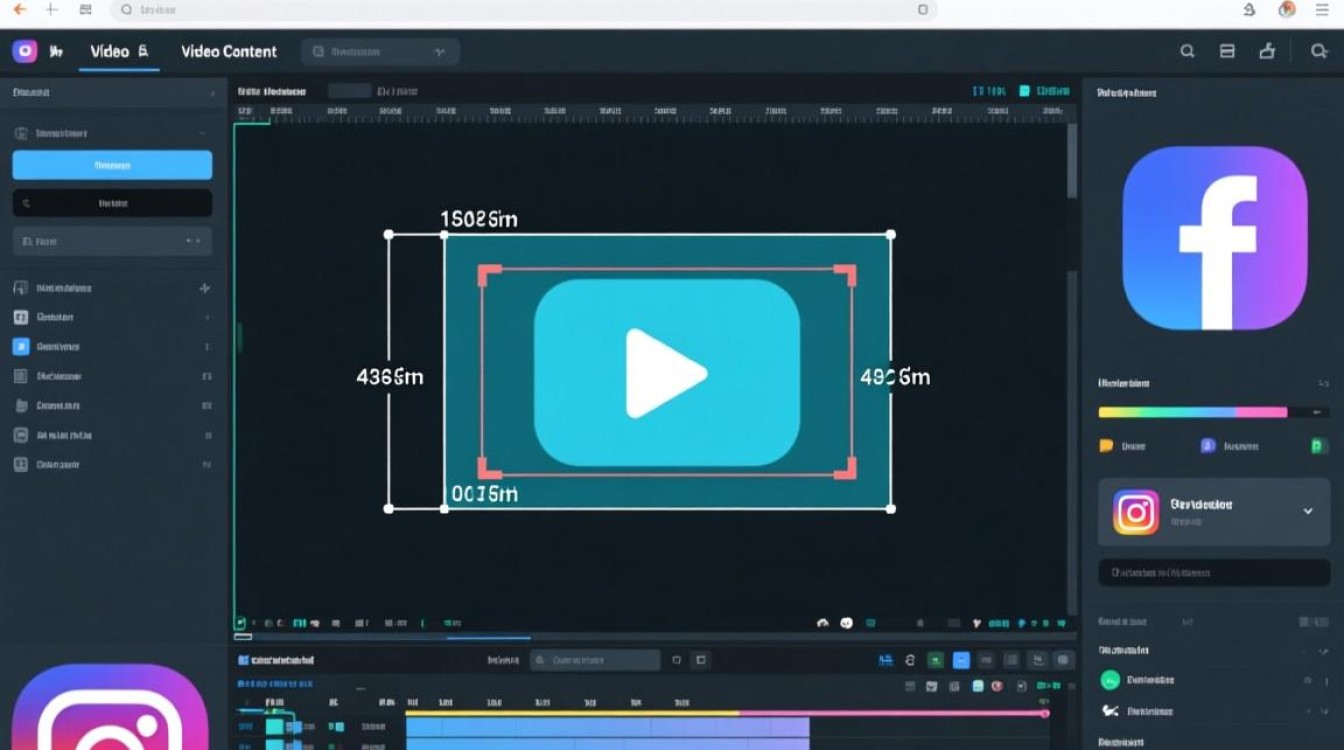The width and height of the screenshot is (1344, 750).
Task: Click the pink end marker on the timeline
Action: pyautogui.click(x=1045, y=713)
